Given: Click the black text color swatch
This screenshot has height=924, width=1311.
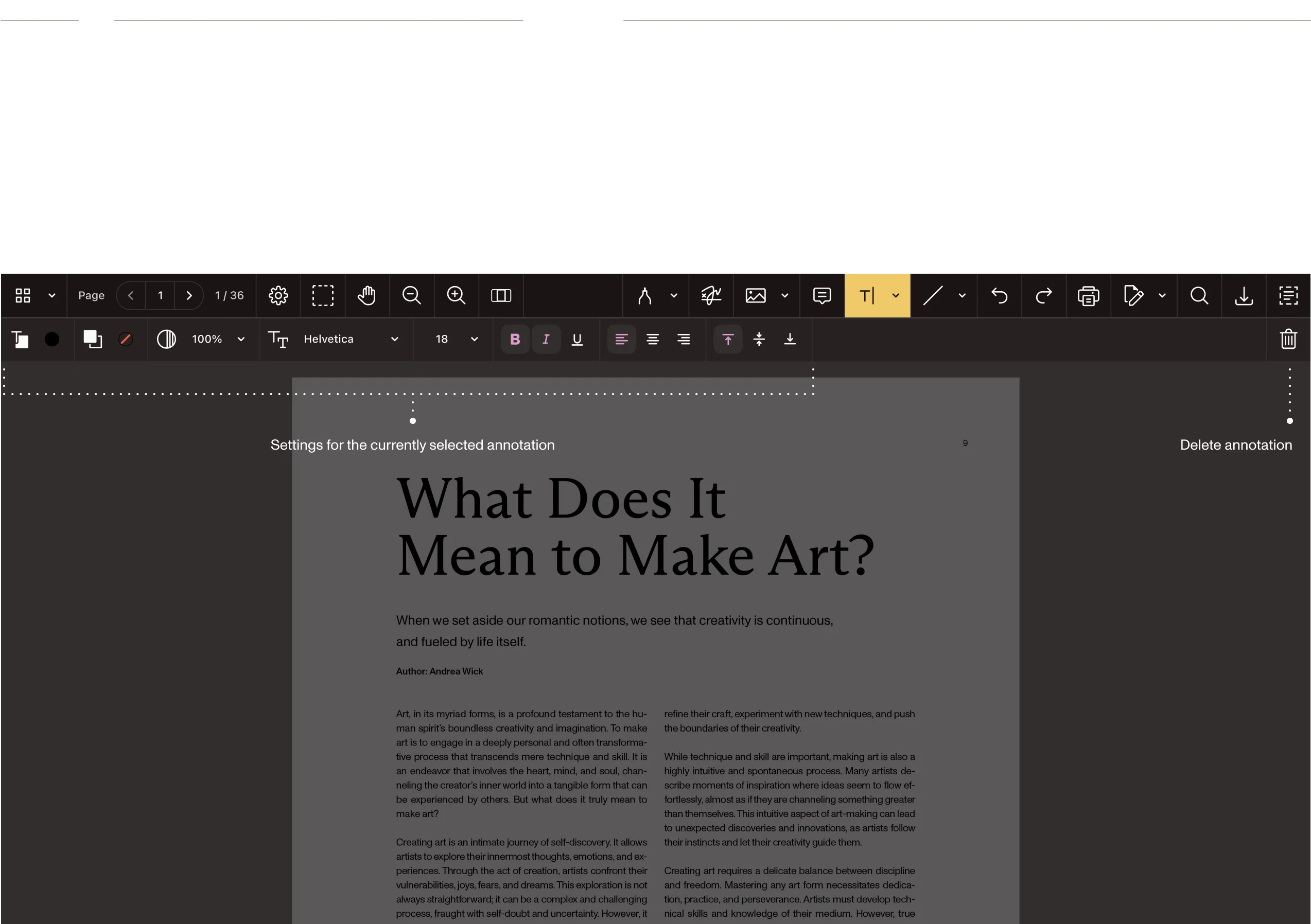Looking at the screenshot, I should click(52, 340).
